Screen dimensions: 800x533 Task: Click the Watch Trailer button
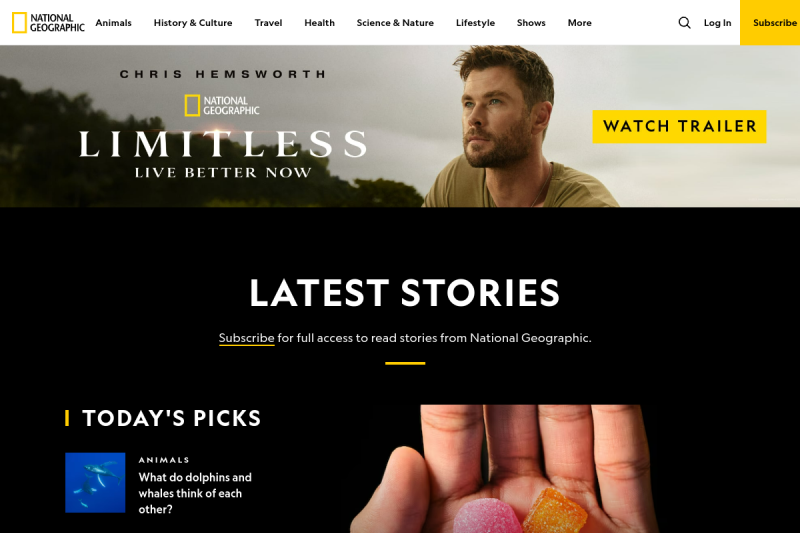coord(679,126)
